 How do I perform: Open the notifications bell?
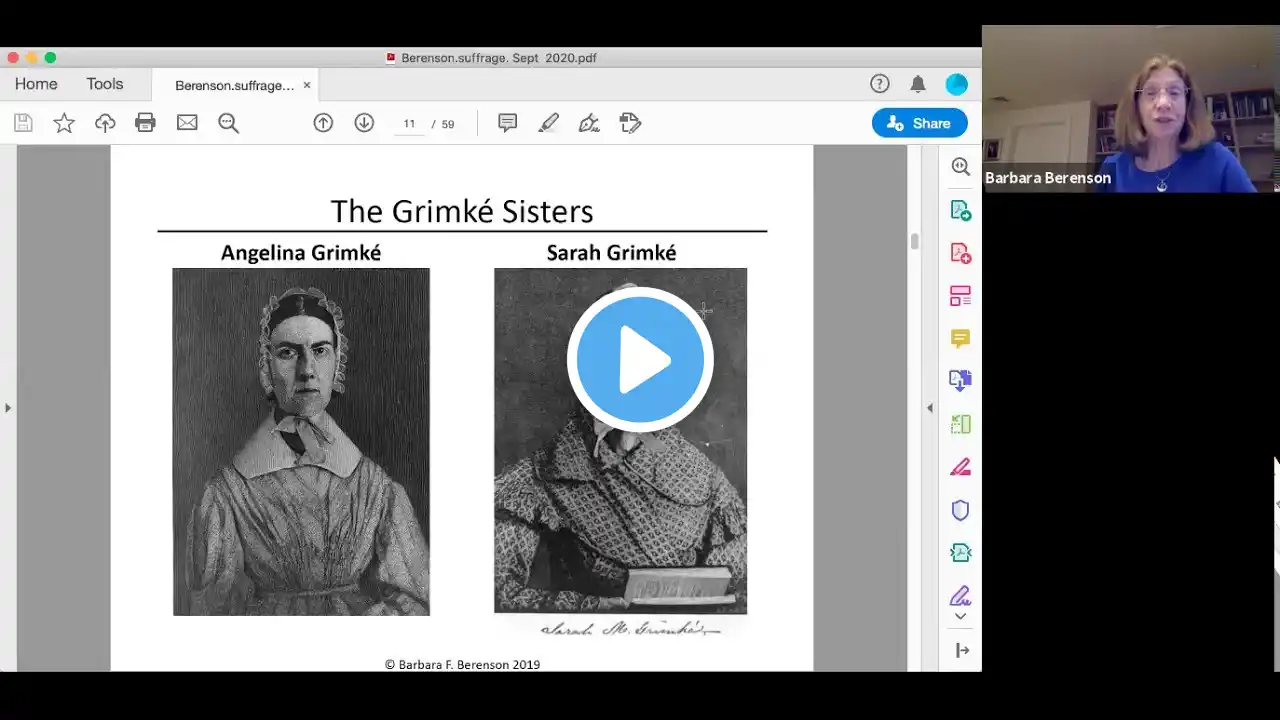point(918,84)
